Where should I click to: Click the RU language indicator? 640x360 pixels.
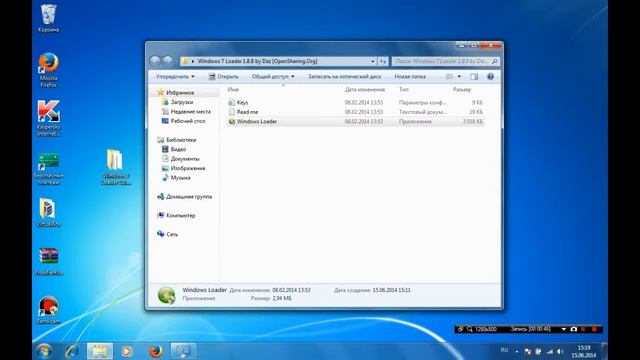point(504,350)
